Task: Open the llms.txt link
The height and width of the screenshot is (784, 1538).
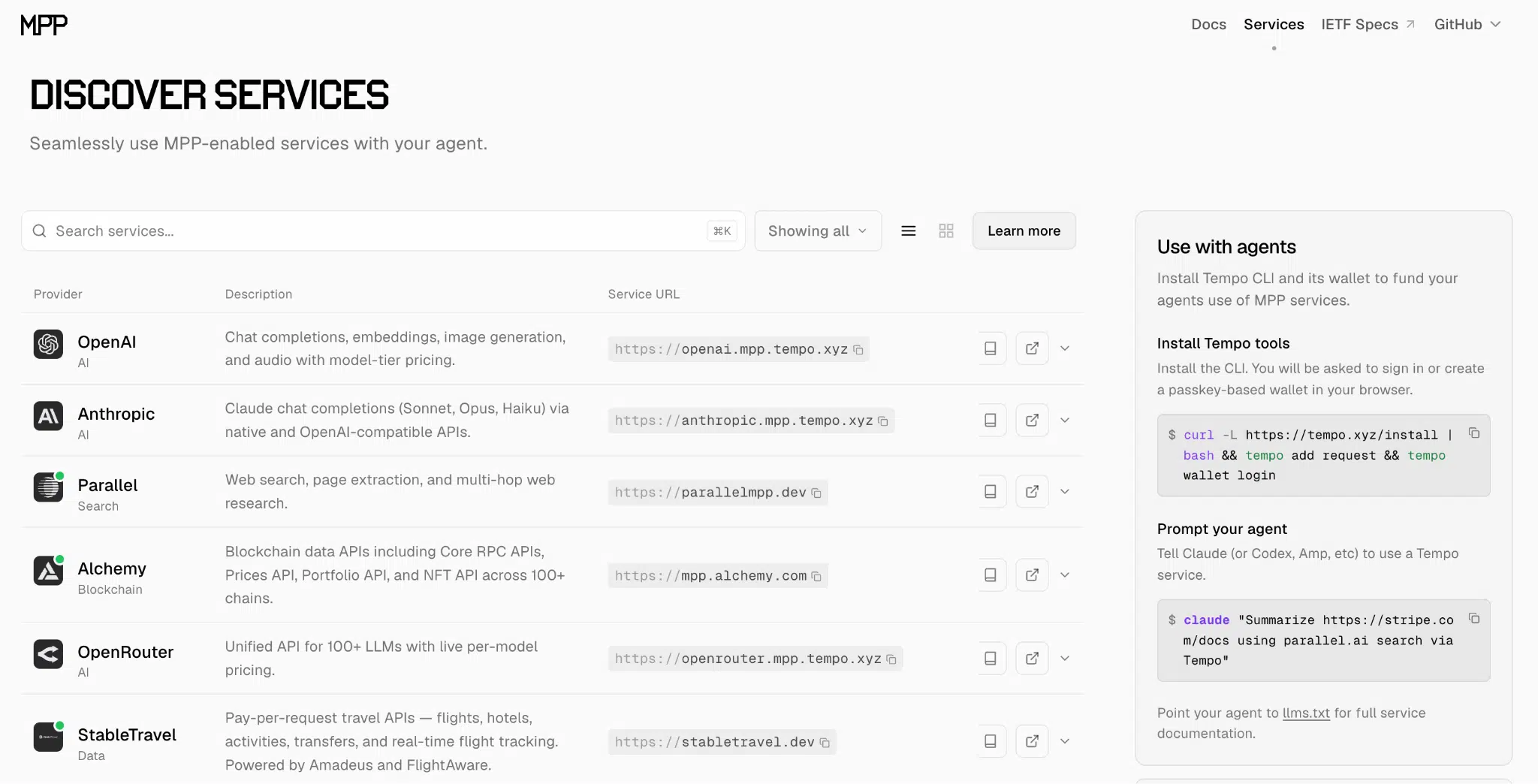Action: point(1306,713)
